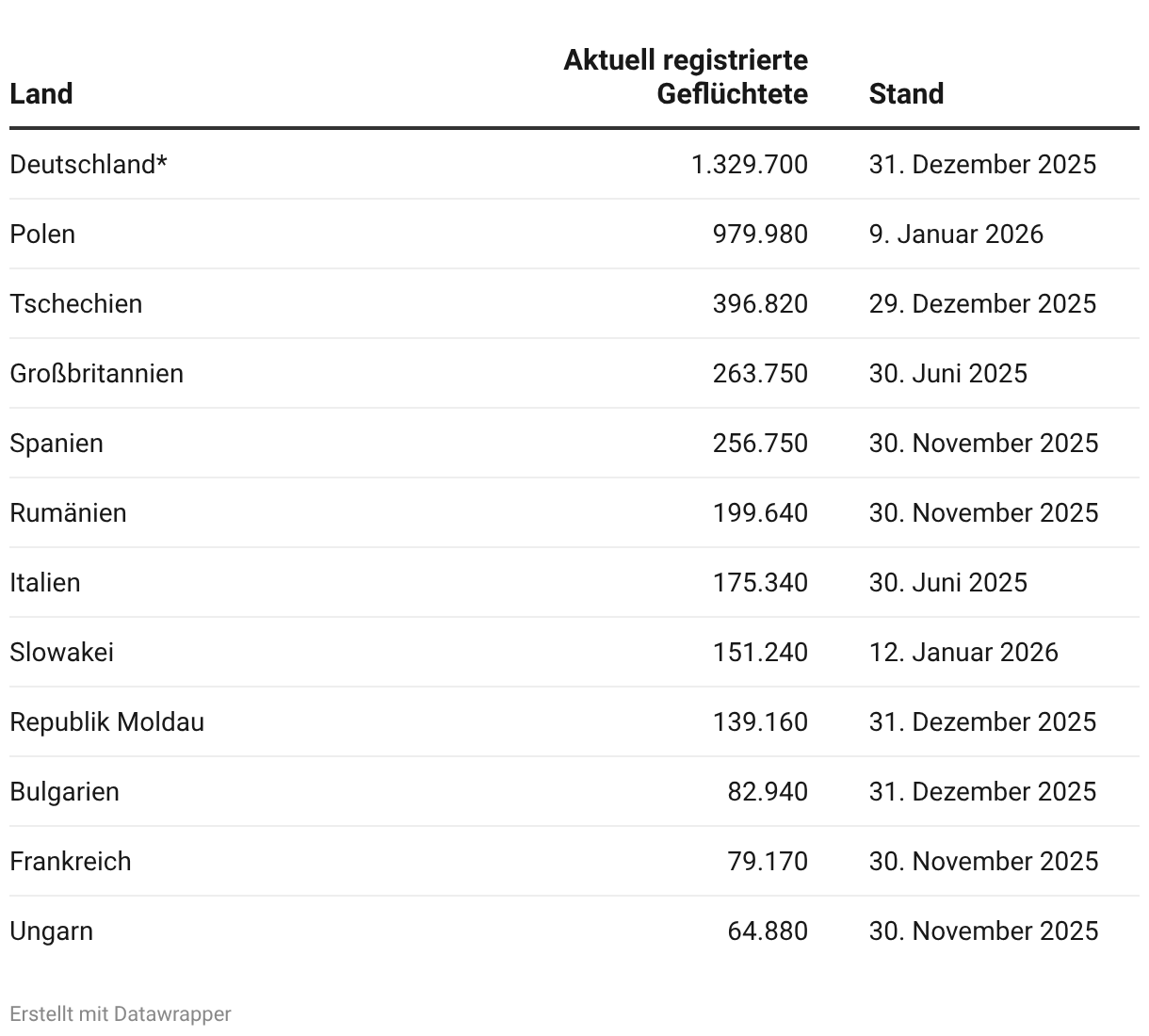The height and width of the screenshot is (1036, 1149).
Task: Select the Rumänien row label
Action: coord(68,513)
